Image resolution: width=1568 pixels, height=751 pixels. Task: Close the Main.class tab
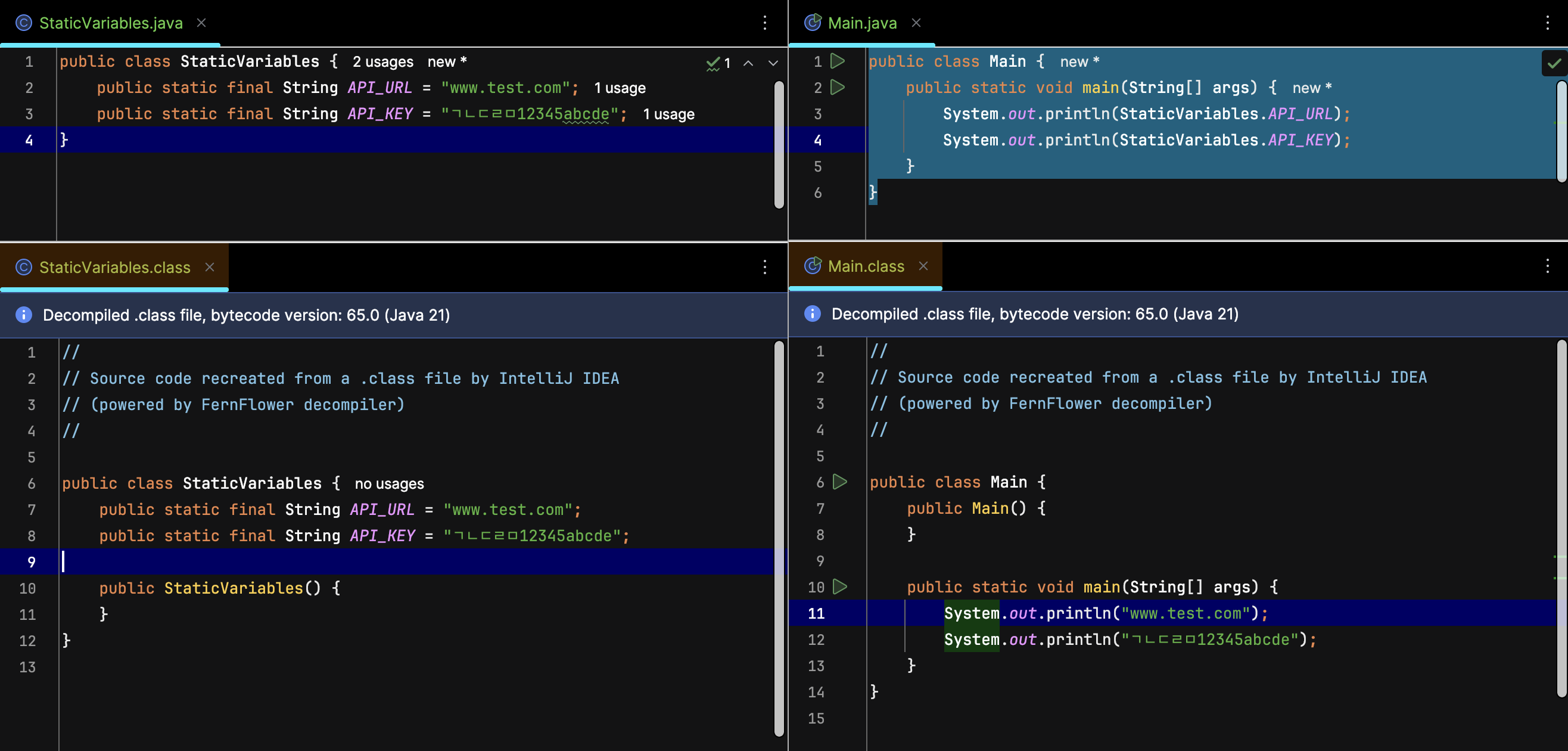(x=923, y=266)
